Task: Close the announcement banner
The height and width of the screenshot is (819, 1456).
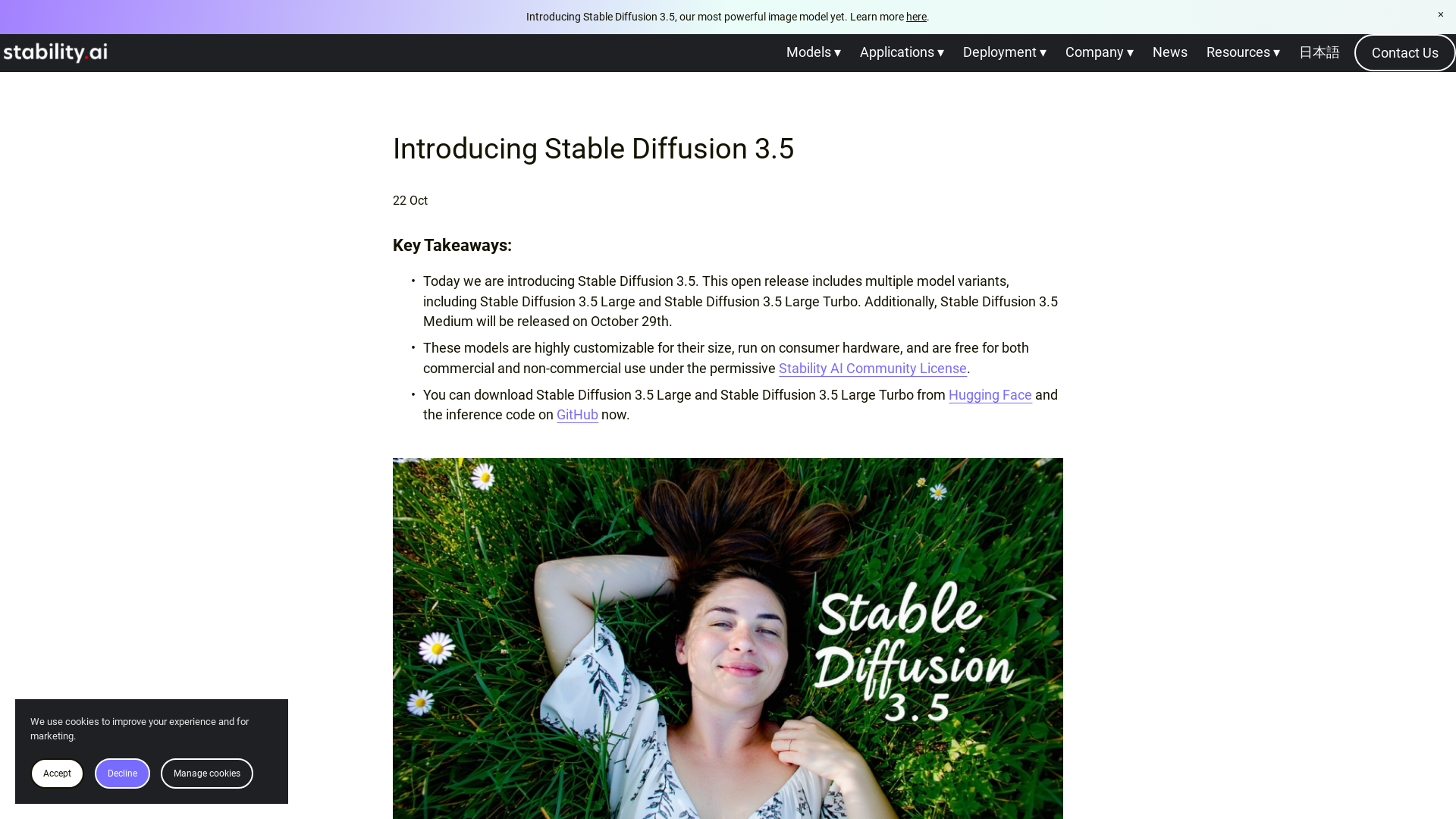Action: 1441,14
